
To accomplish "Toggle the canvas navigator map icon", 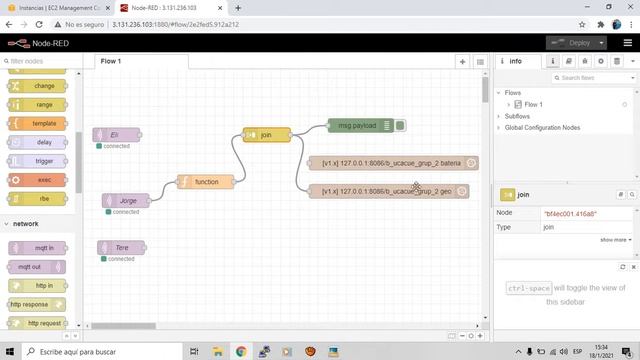I will tap(451, 336).
